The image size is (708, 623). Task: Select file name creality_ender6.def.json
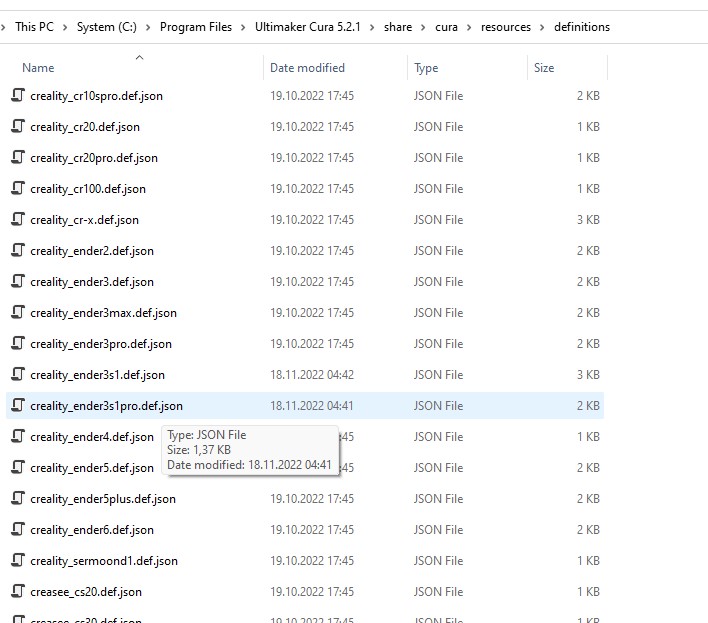click(x=92, y=530)
